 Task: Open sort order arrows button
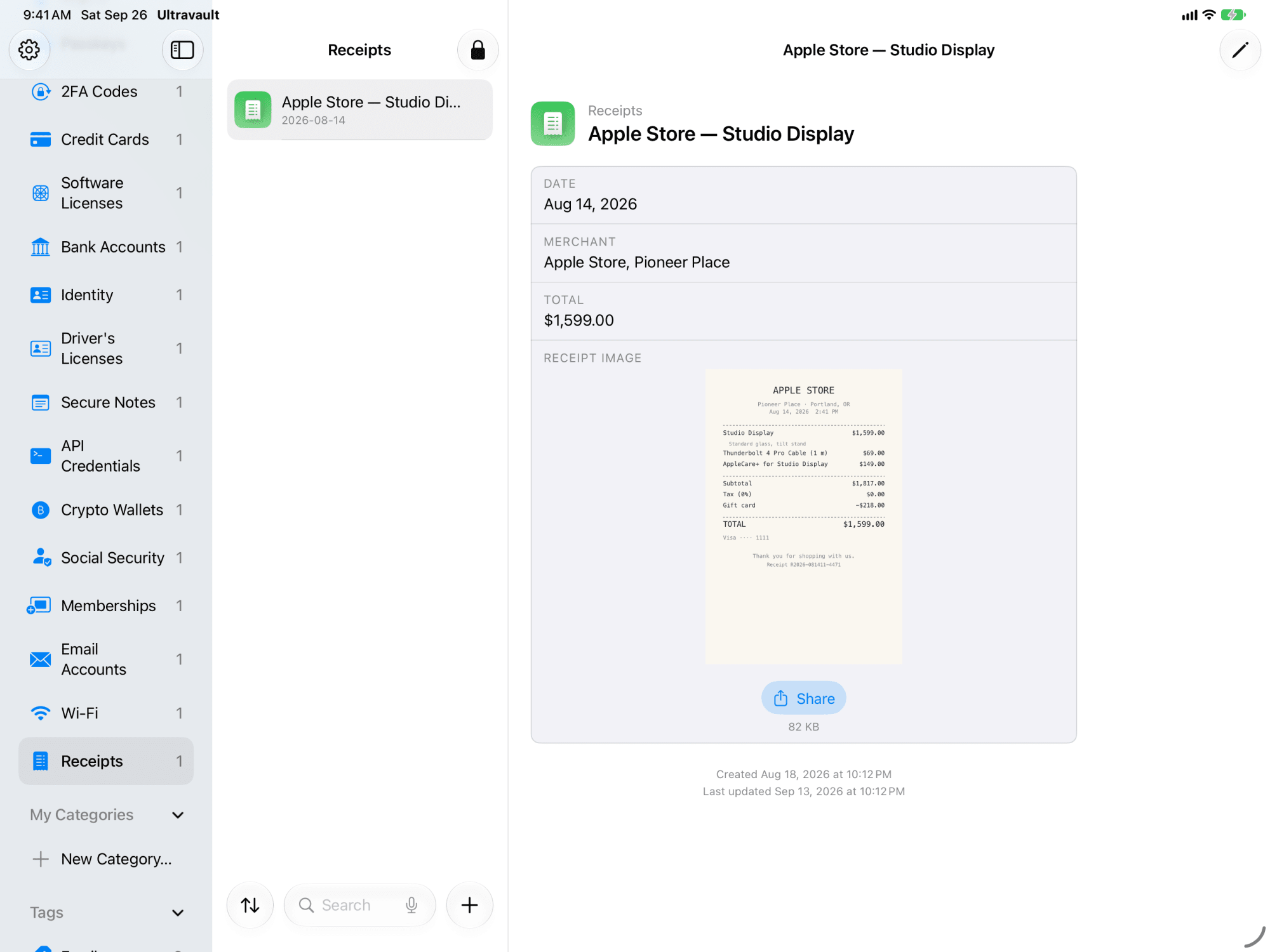[250, 904]
